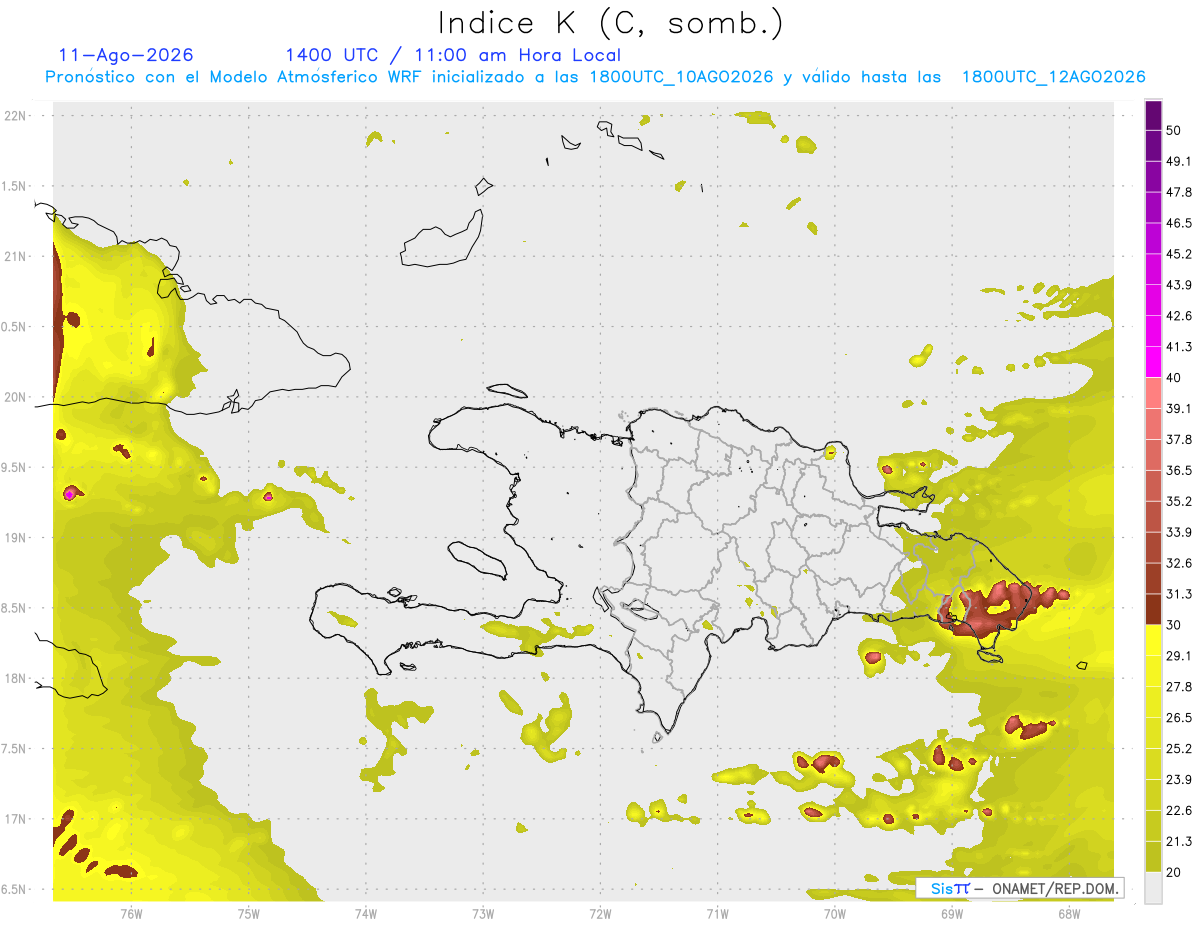Viewport: 1200px width, 927px height.
Task: Click the "20" color bar value
Action: [x=1174, y=872]
